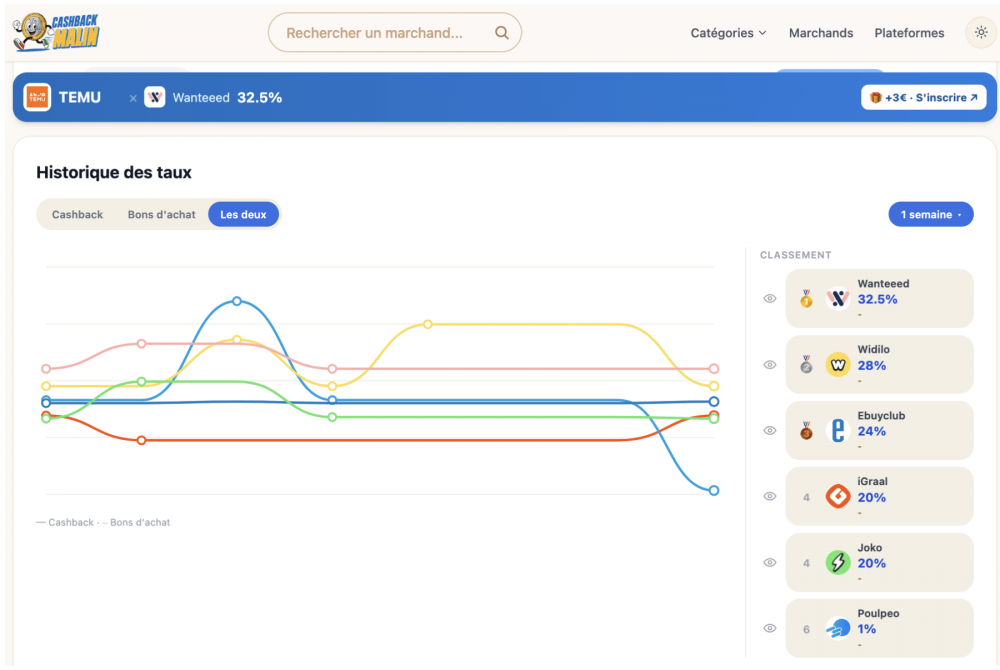Viewport: 1000px width, 670px height.
Task: Click the Poulpeo logo in ranking
Action: (837, 629)
